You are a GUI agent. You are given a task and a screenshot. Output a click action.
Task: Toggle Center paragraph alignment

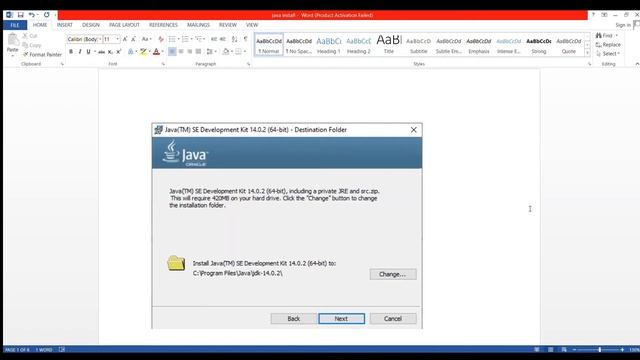point(181,51)
